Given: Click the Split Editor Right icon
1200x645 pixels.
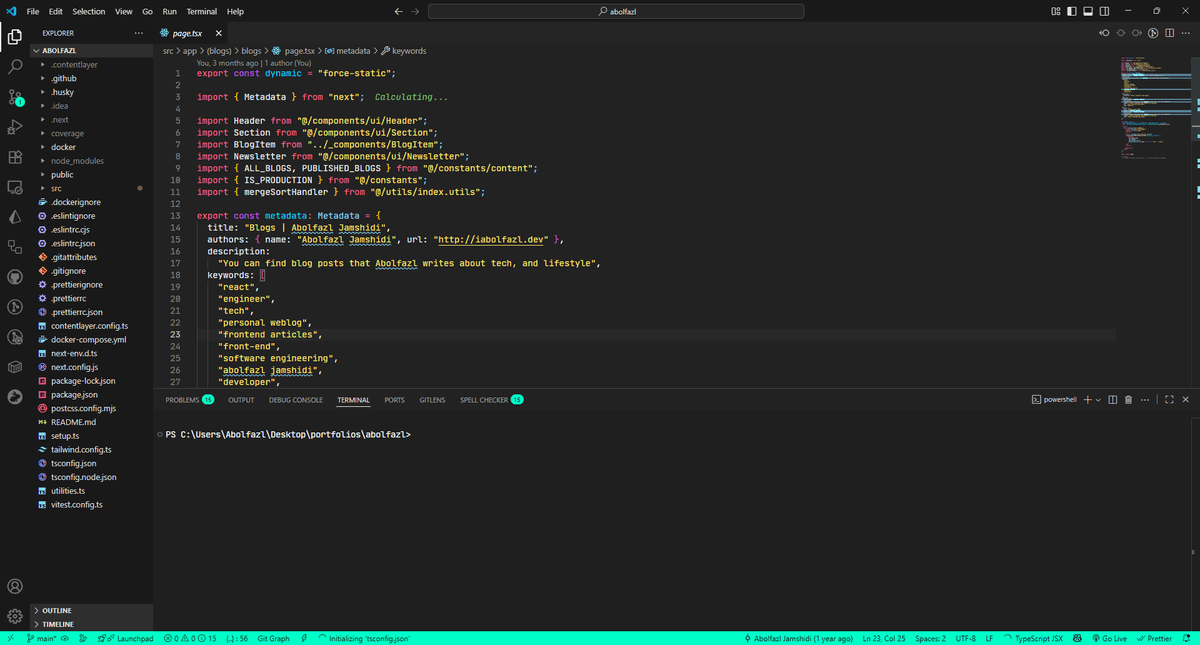Looking at the screenshot, I should [x=1168, y=33].
